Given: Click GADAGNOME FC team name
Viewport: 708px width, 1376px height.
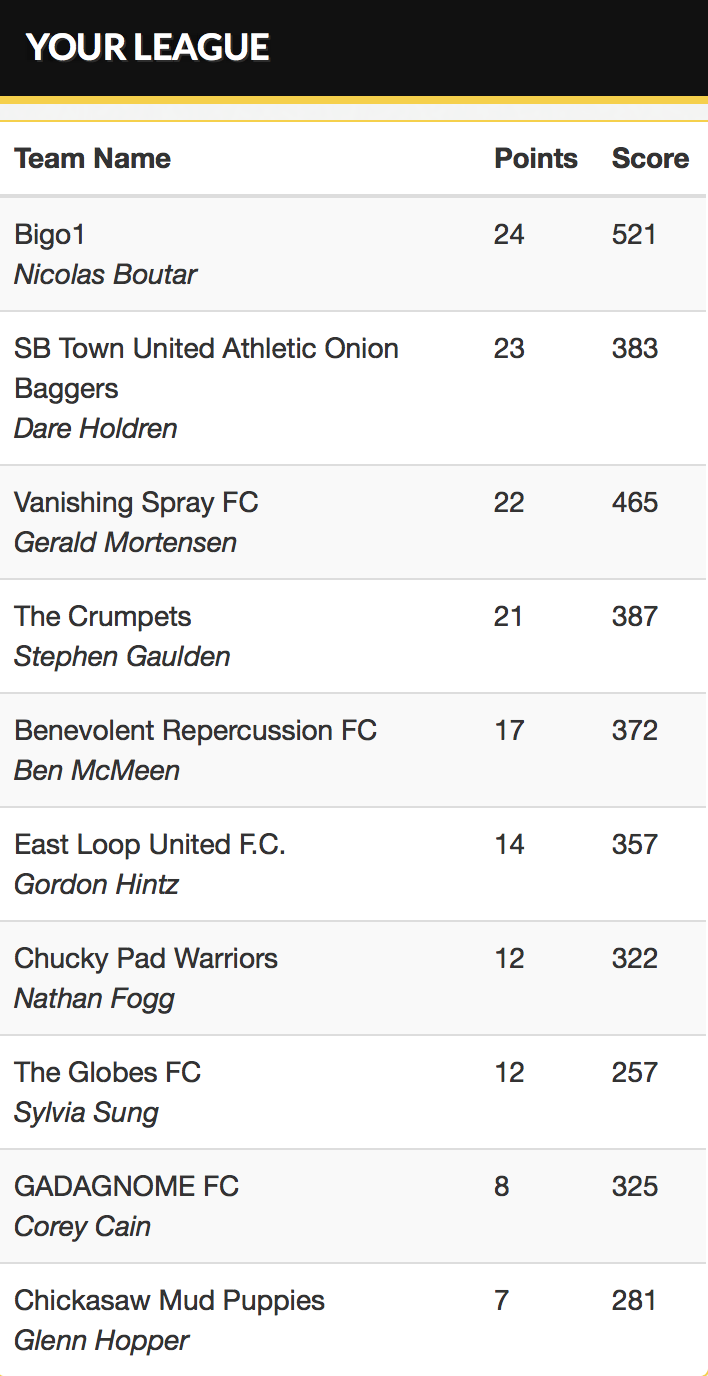Looking at the screenshot, I should coord(127,1186).
